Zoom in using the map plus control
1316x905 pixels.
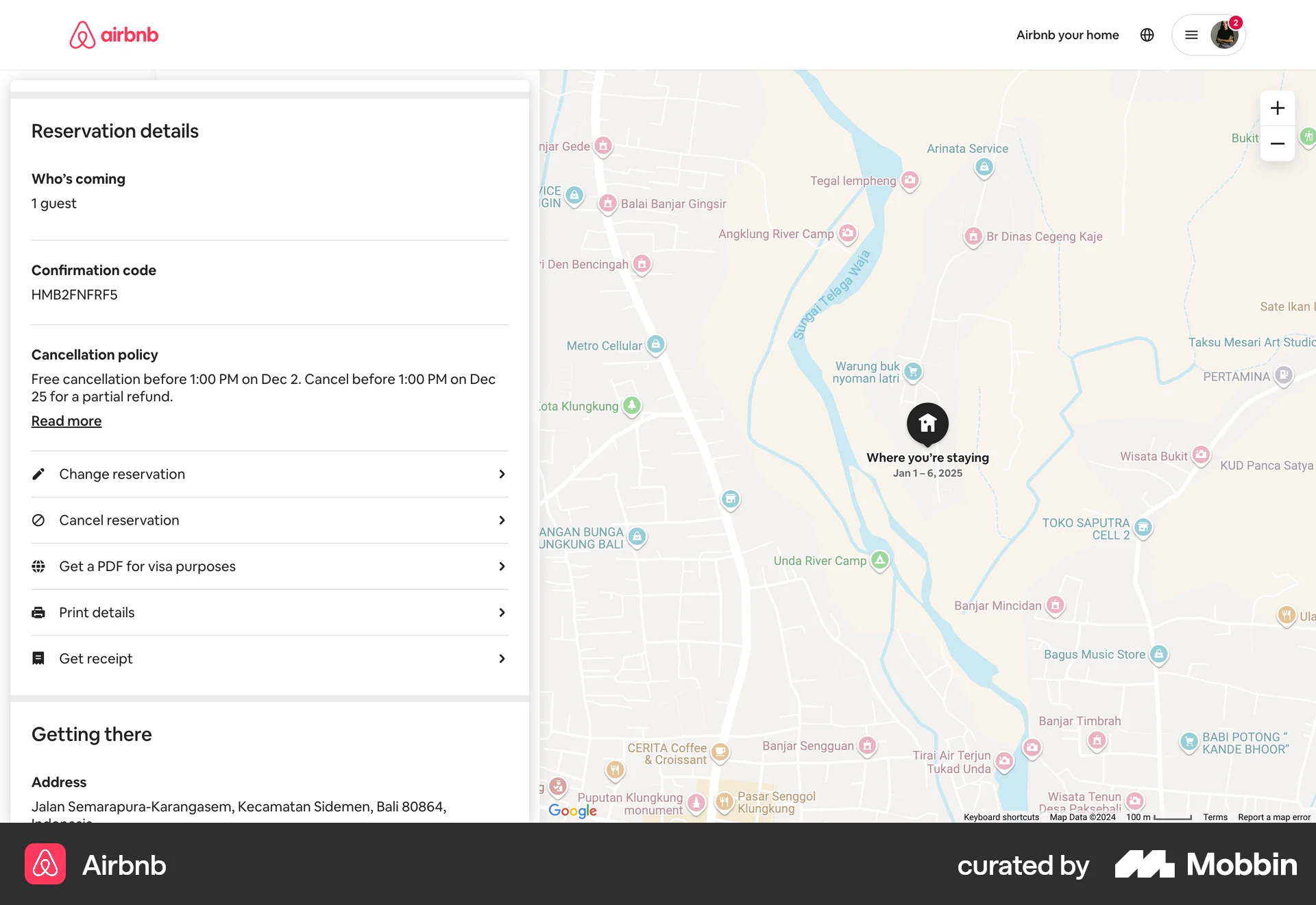pyautogui.click(x=1277, y=108)
